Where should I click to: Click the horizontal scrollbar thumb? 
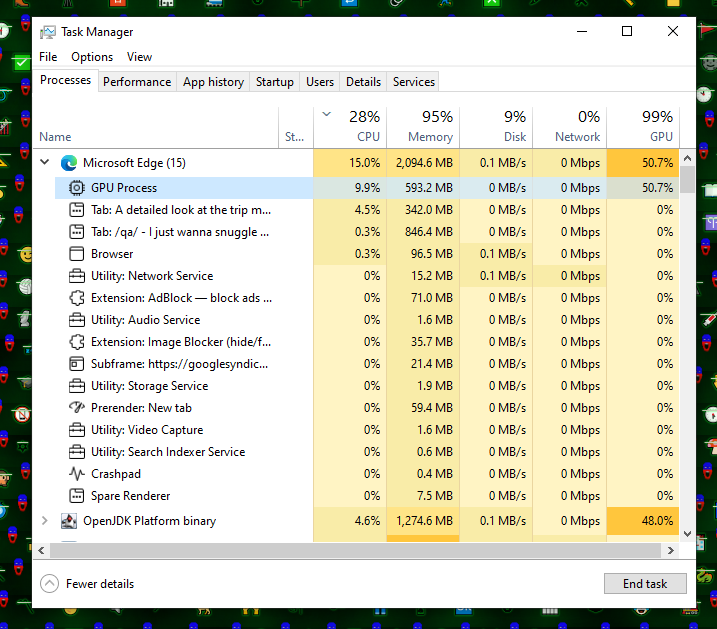click(x=355, y=550)
